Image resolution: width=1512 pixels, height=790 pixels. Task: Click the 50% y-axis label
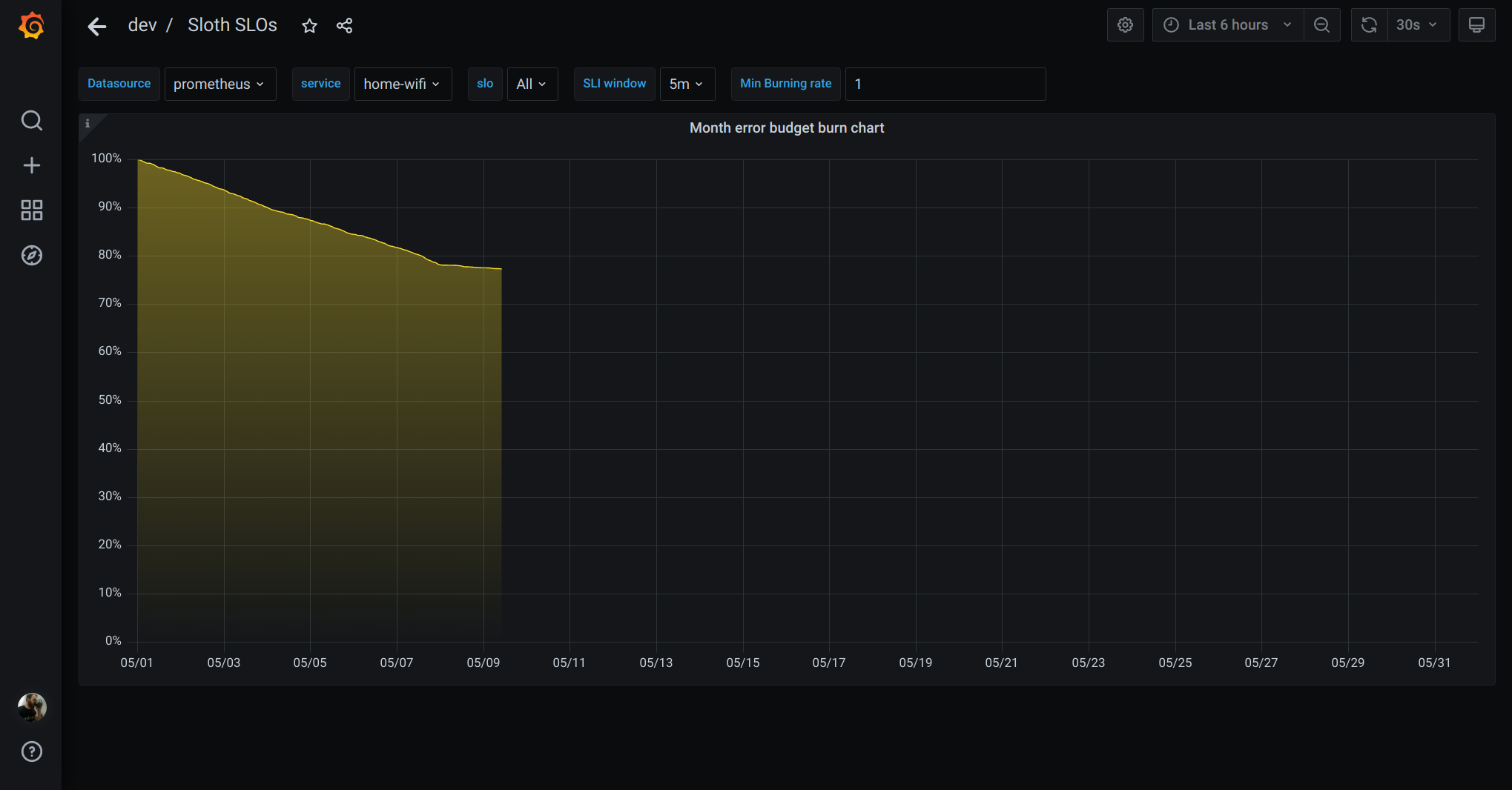pos(110,399)
